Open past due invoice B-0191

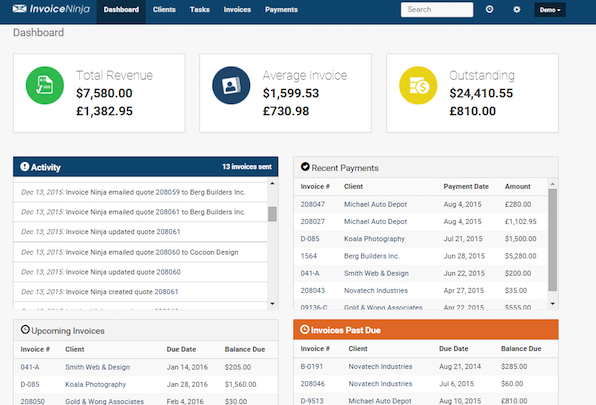311,367
